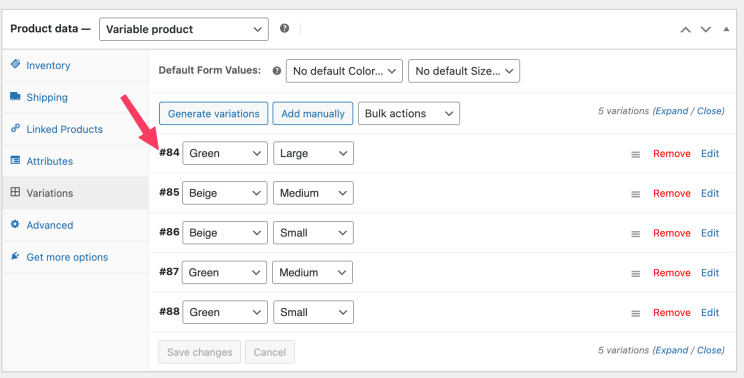Open Beige color dropdown for variation #85
744x378 pixels.
tap(225, 193)
